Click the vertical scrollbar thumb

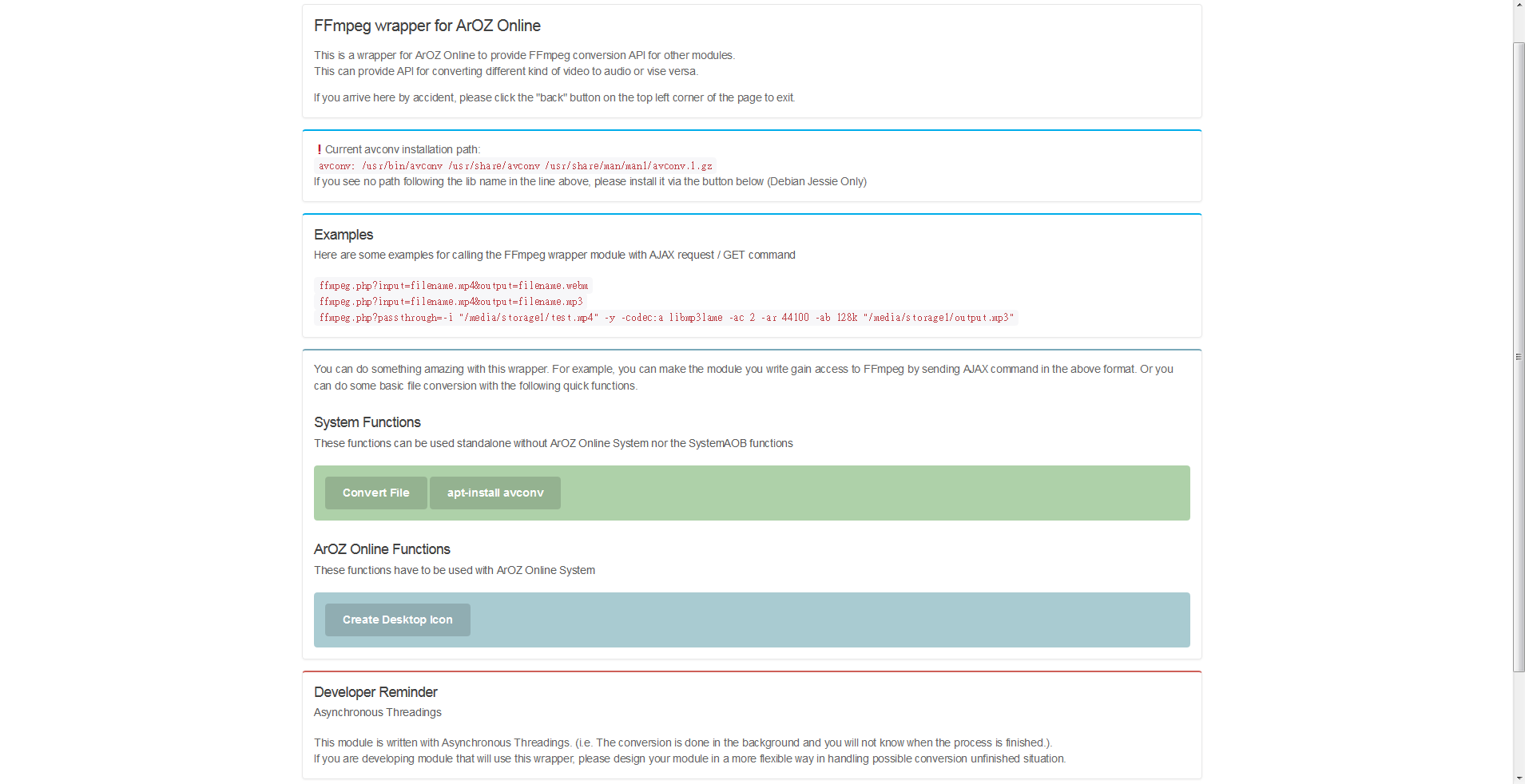coord(1519,357)
